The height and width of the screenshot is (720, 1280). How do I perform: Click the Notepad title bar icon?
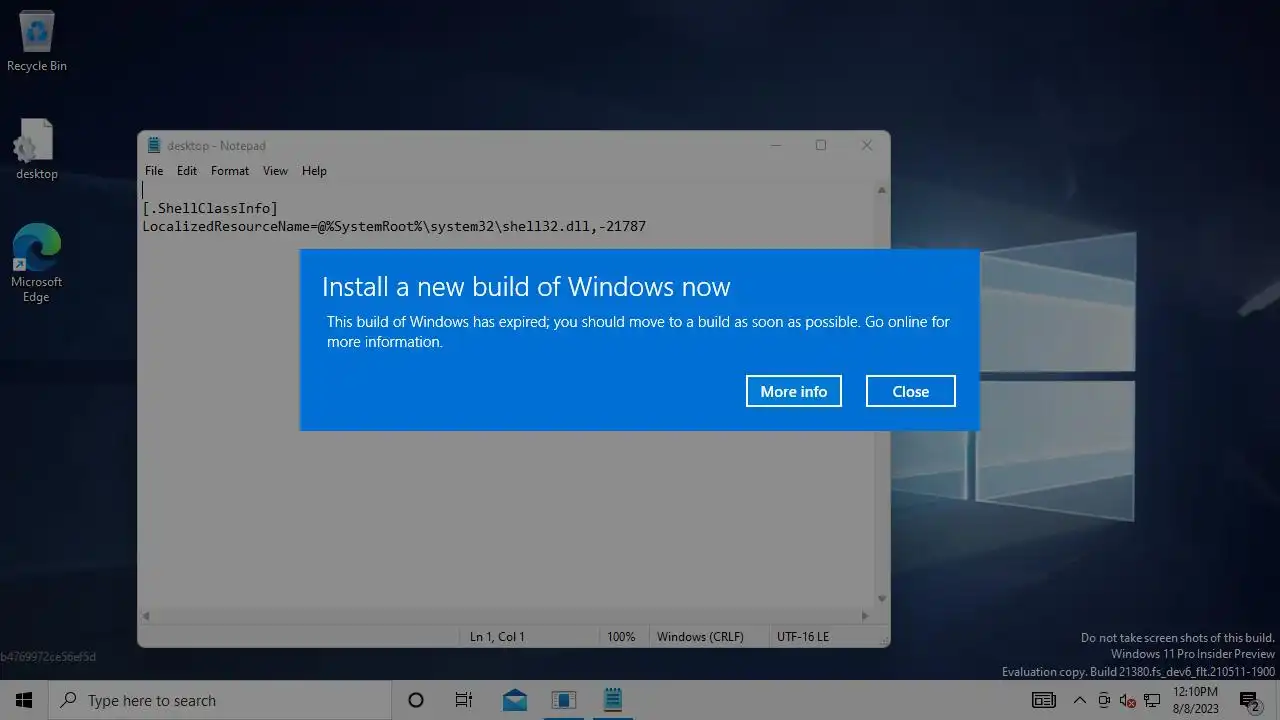coord(154,145)
